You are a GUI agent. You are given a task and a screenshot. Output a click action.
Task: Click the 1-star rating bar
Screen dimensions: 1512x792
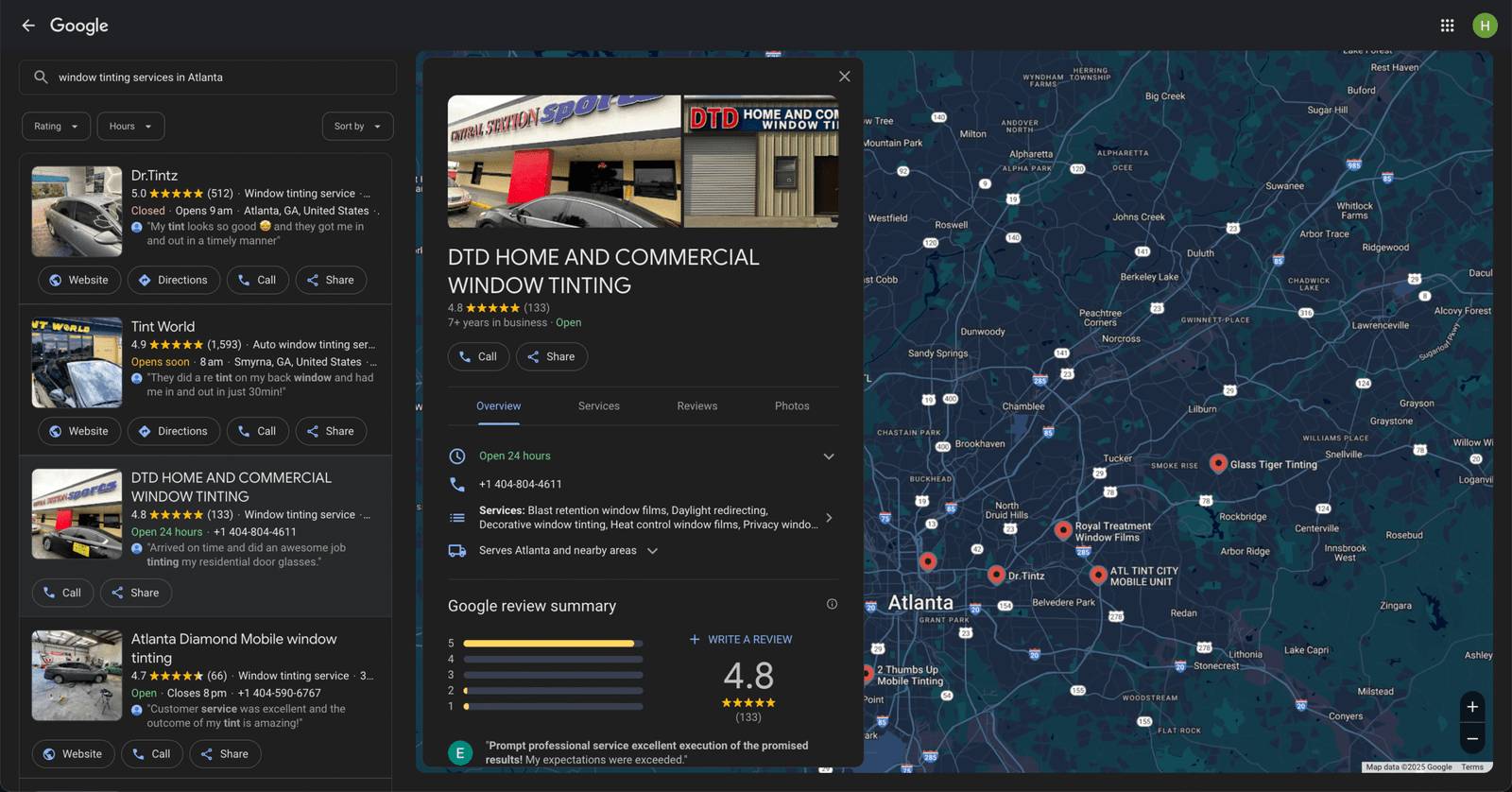point(553,707)
